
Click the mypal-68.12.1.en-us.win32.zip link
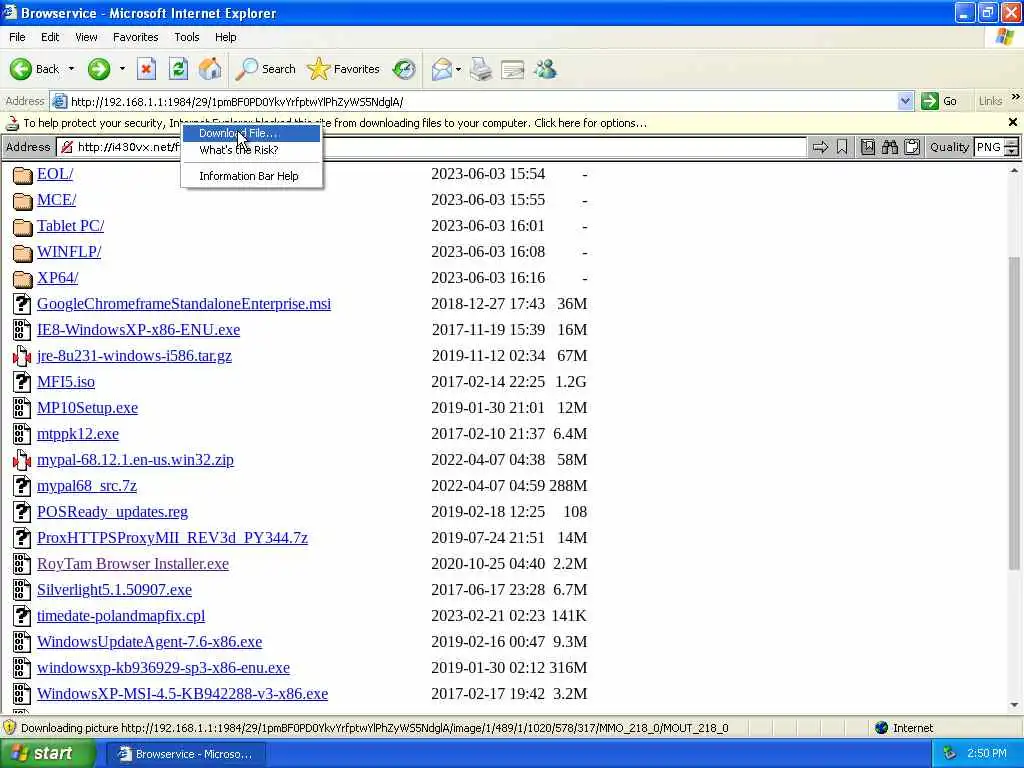[135, 460]
